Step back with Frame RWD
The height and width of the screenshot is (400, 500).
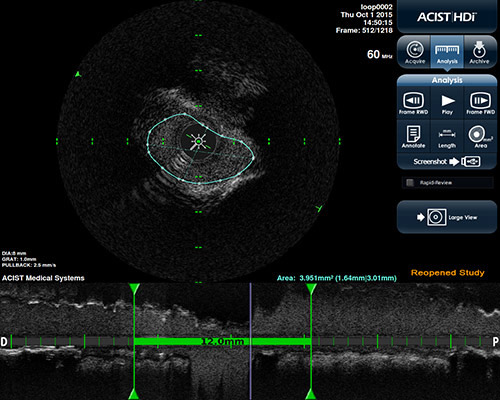(x=414, y=103)
